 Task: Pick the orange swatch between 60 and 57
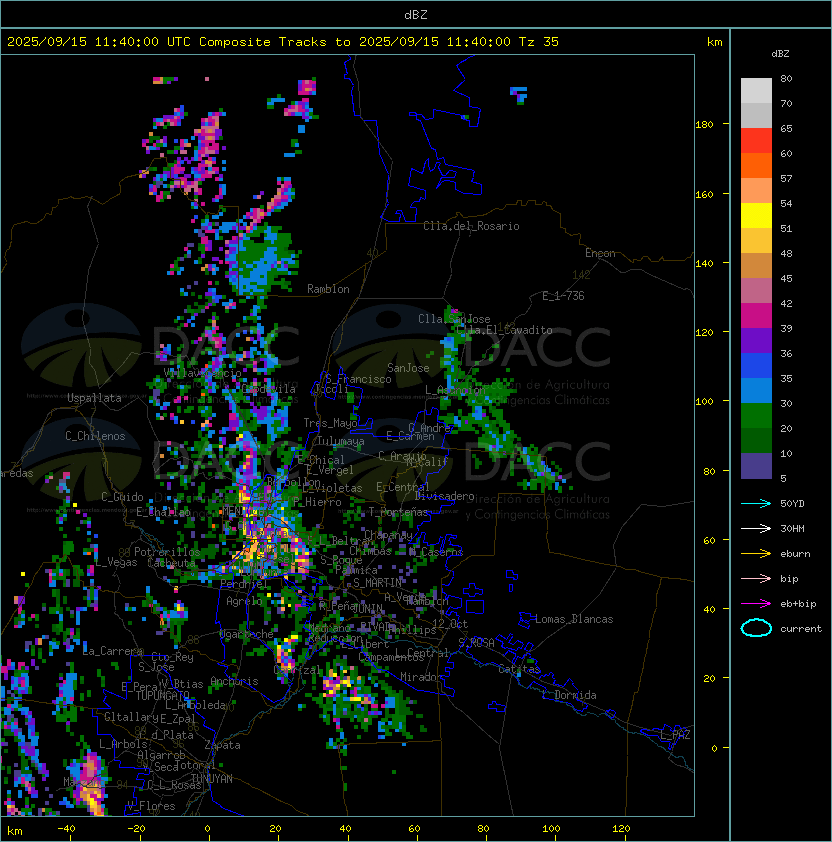pos(756,166)
